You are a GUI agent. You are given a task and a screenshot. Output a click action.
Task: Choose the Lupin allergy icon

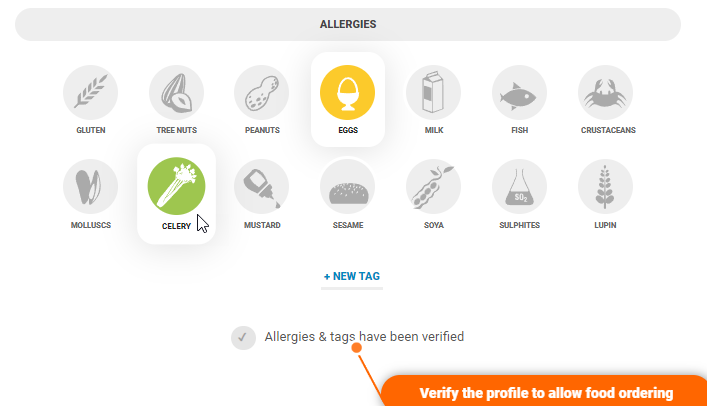pyautogui.click(x=606, y=187)
